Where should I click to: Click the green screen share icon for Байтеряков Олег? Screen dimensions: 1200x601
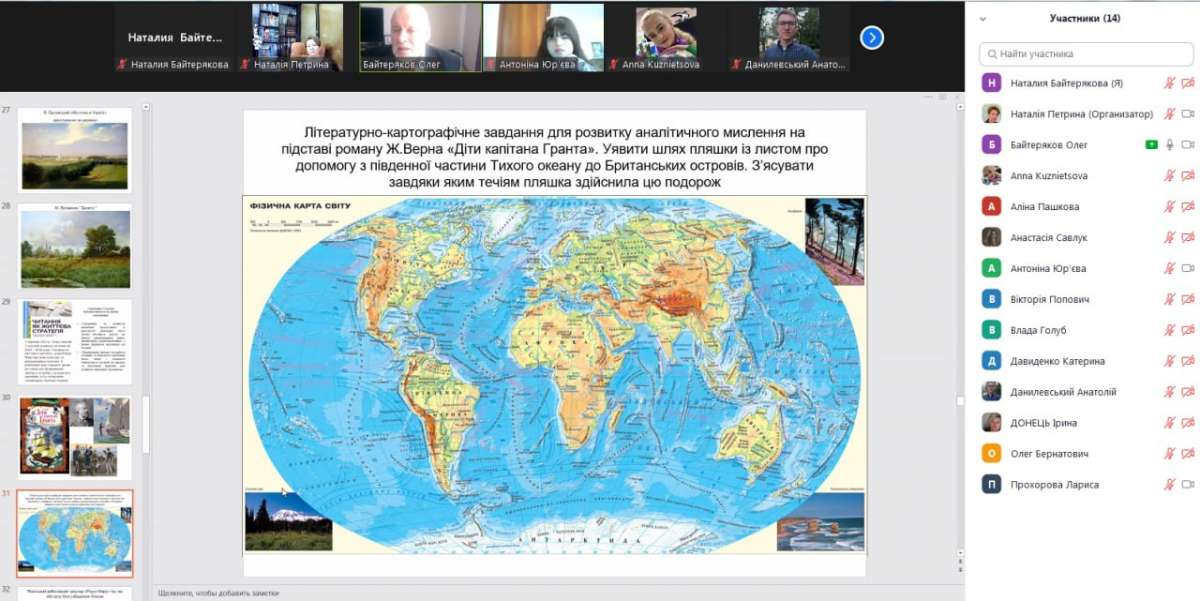click(x=1152, y=145)
